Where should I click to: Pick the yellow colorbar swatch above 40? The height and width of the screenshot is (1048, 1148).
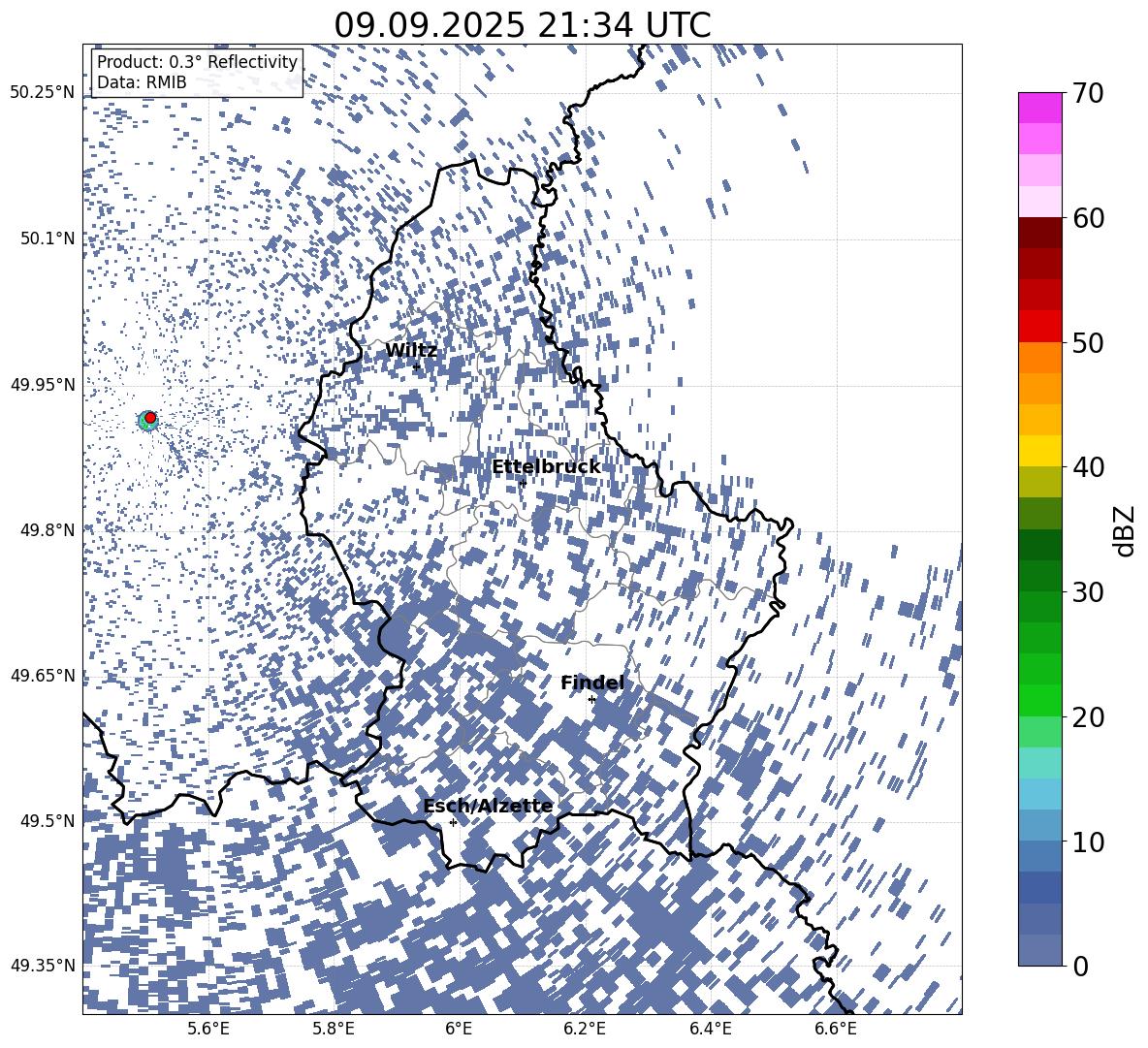[1039, 451]
